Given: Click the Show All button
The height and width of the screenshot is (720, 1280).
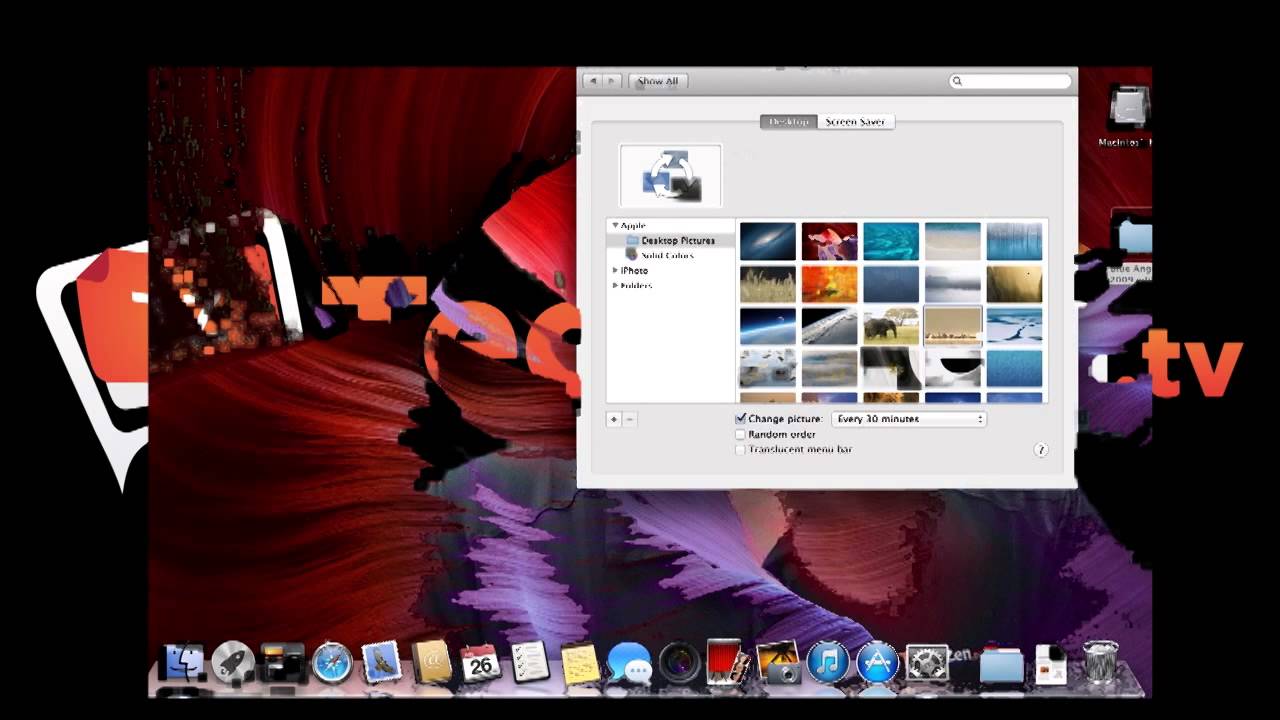Looking at the screenshot, I should click(x=658, y=81).
